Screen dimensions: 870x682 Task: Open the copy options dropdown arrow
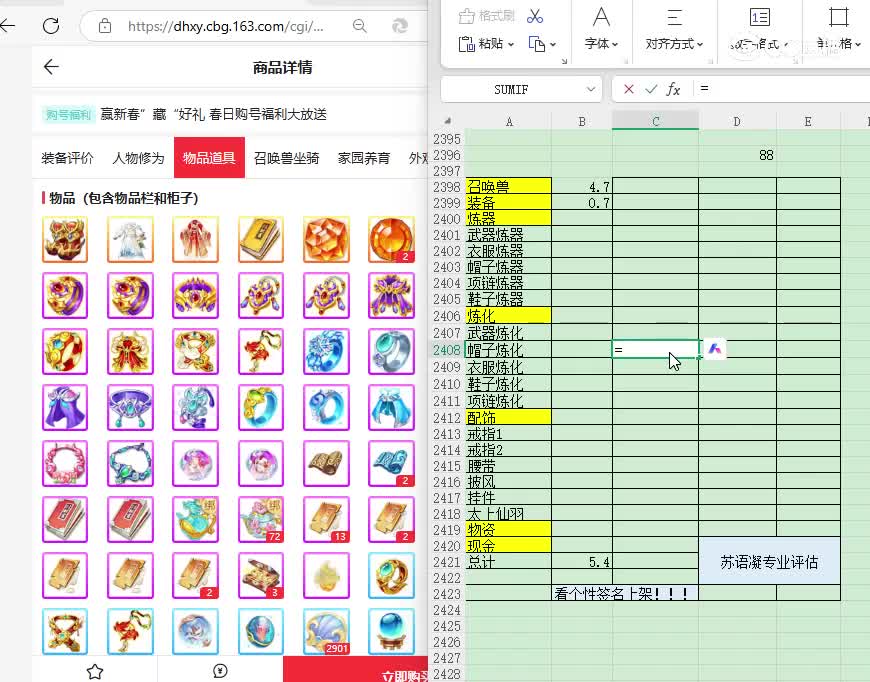(553, 44)
